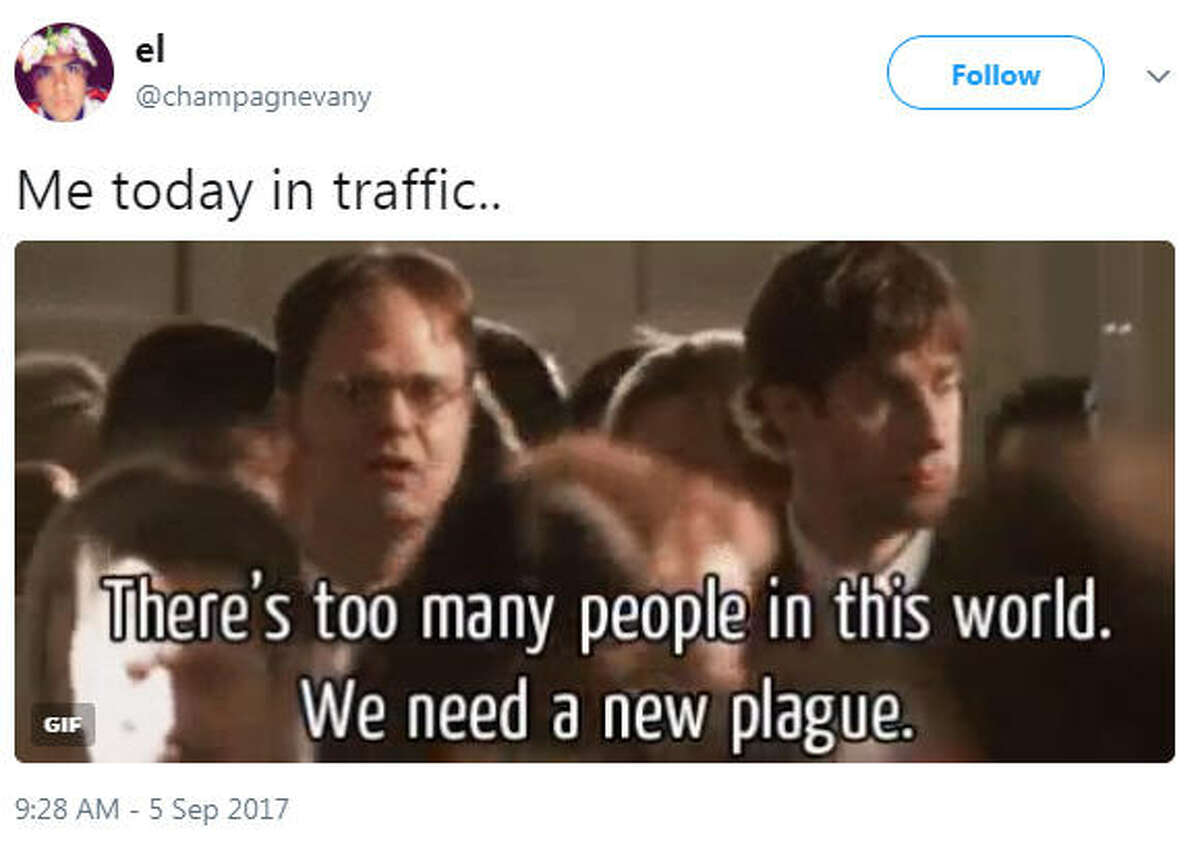This screenshot has height=844, width=1200.
Task: Click the man wearing glasses in the GIF
Action: pos(380,420)
